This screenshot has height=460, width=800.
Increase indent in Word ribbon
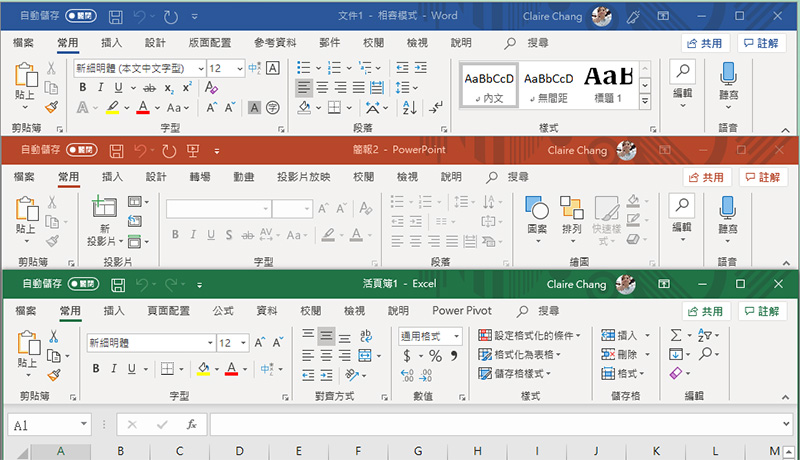(x=420, y=68)
